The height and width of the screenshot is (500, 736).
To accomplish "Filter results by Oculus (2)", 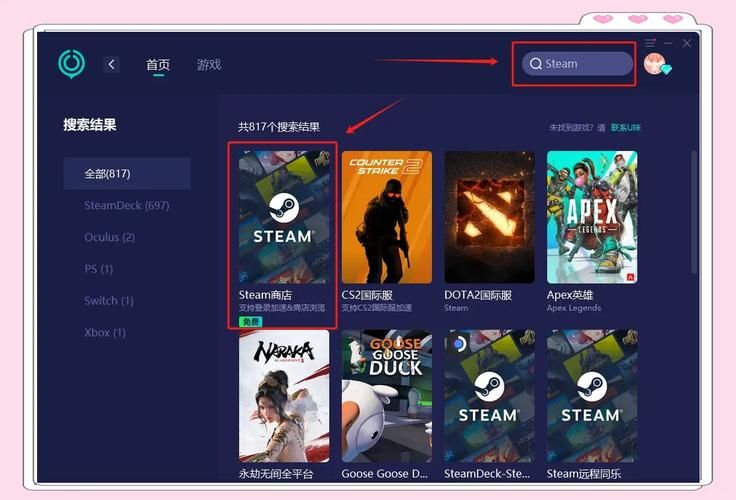I will point(109,237).
